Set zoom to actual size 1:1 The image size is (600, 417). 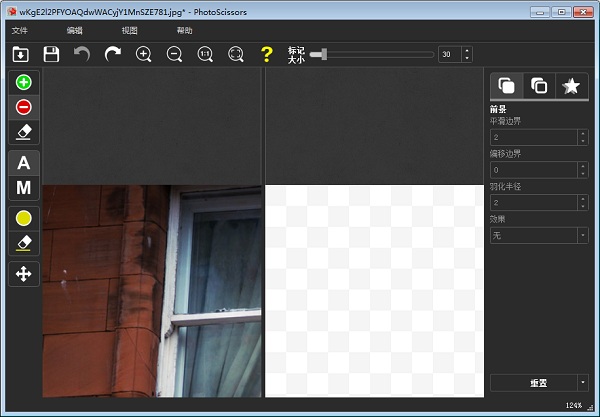(x=205, y=54)
